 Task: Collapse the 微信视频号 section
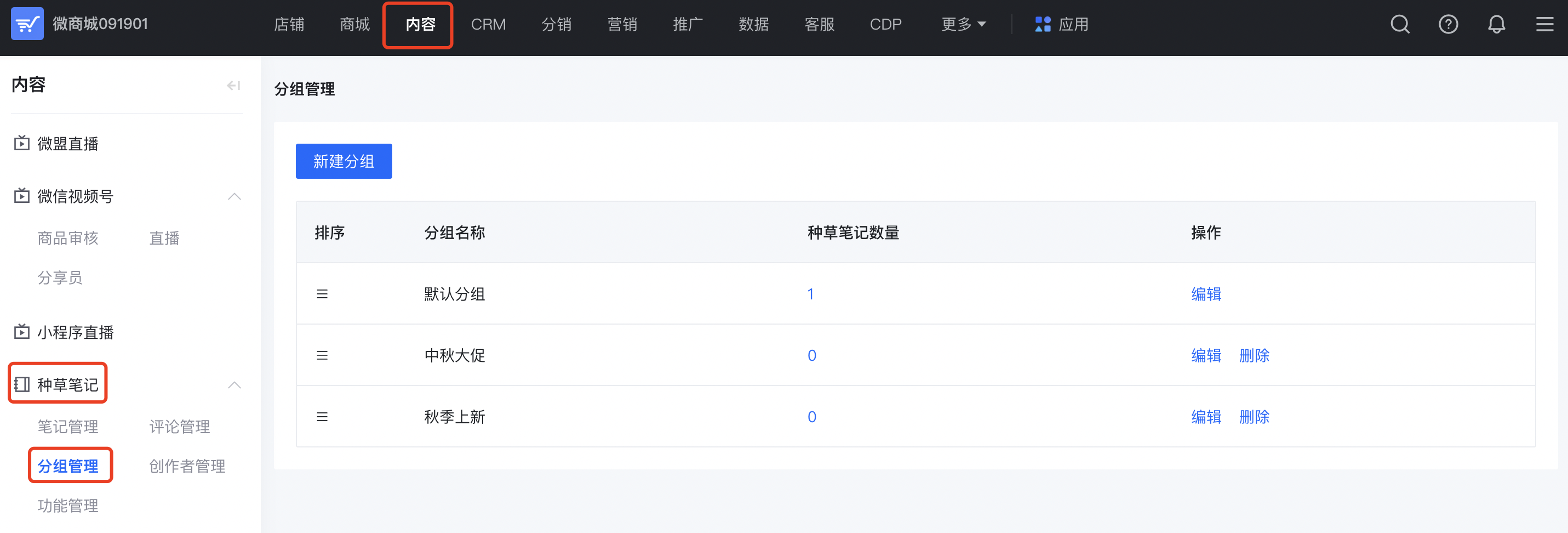tap(234, 196)
